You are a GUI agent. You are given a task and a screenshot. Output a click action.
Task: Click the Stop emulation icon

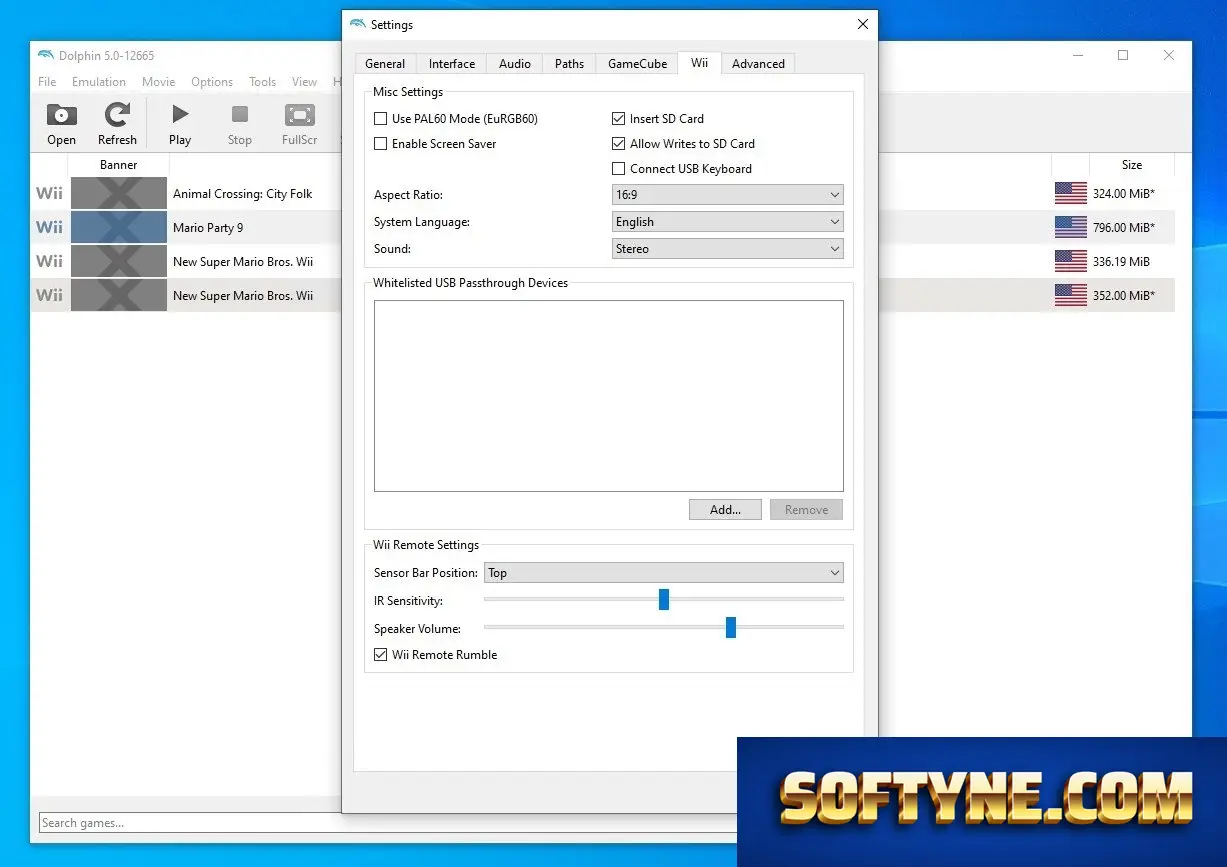point(240,115)
